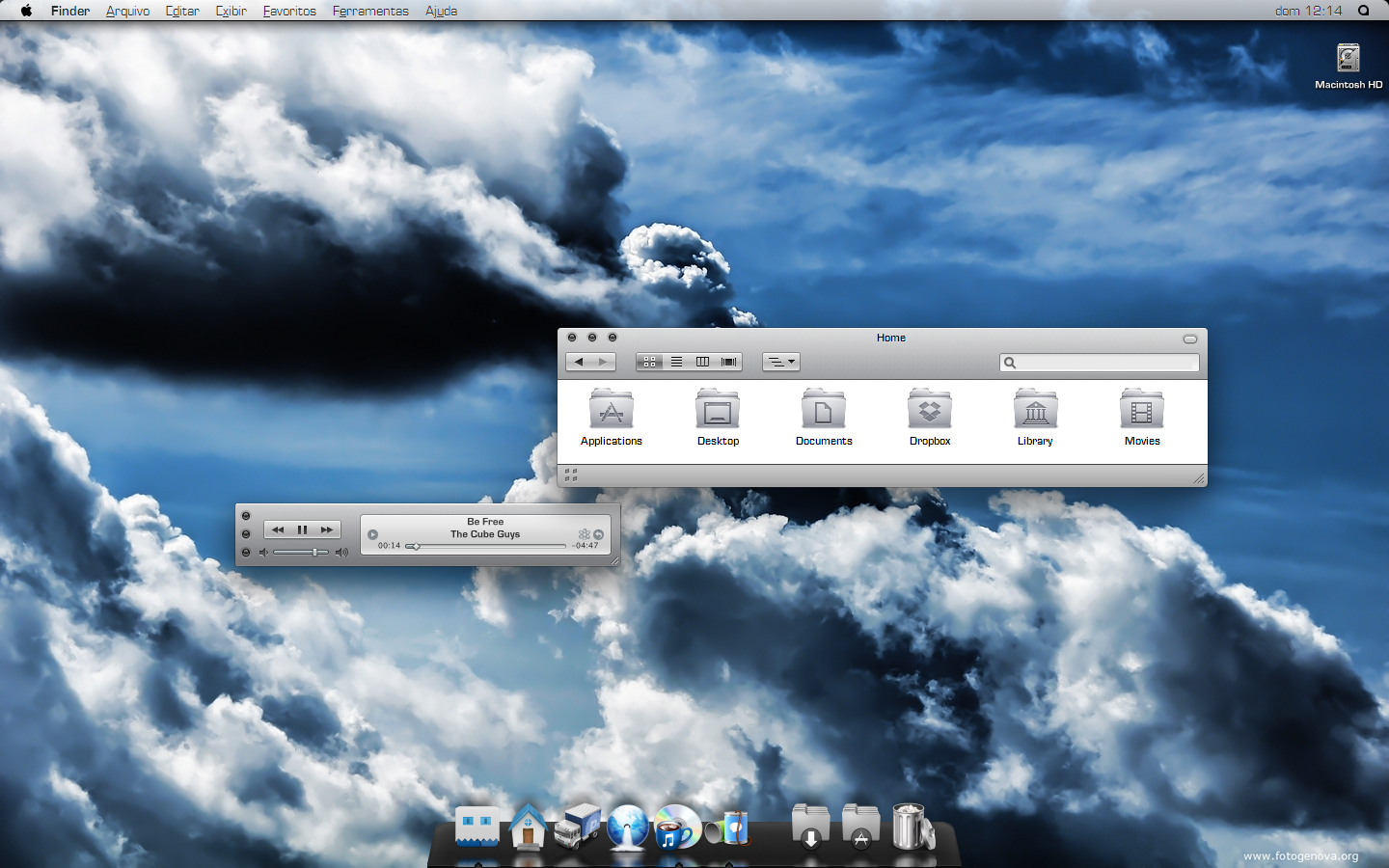Open the Library folder icon

point(1036,410)
